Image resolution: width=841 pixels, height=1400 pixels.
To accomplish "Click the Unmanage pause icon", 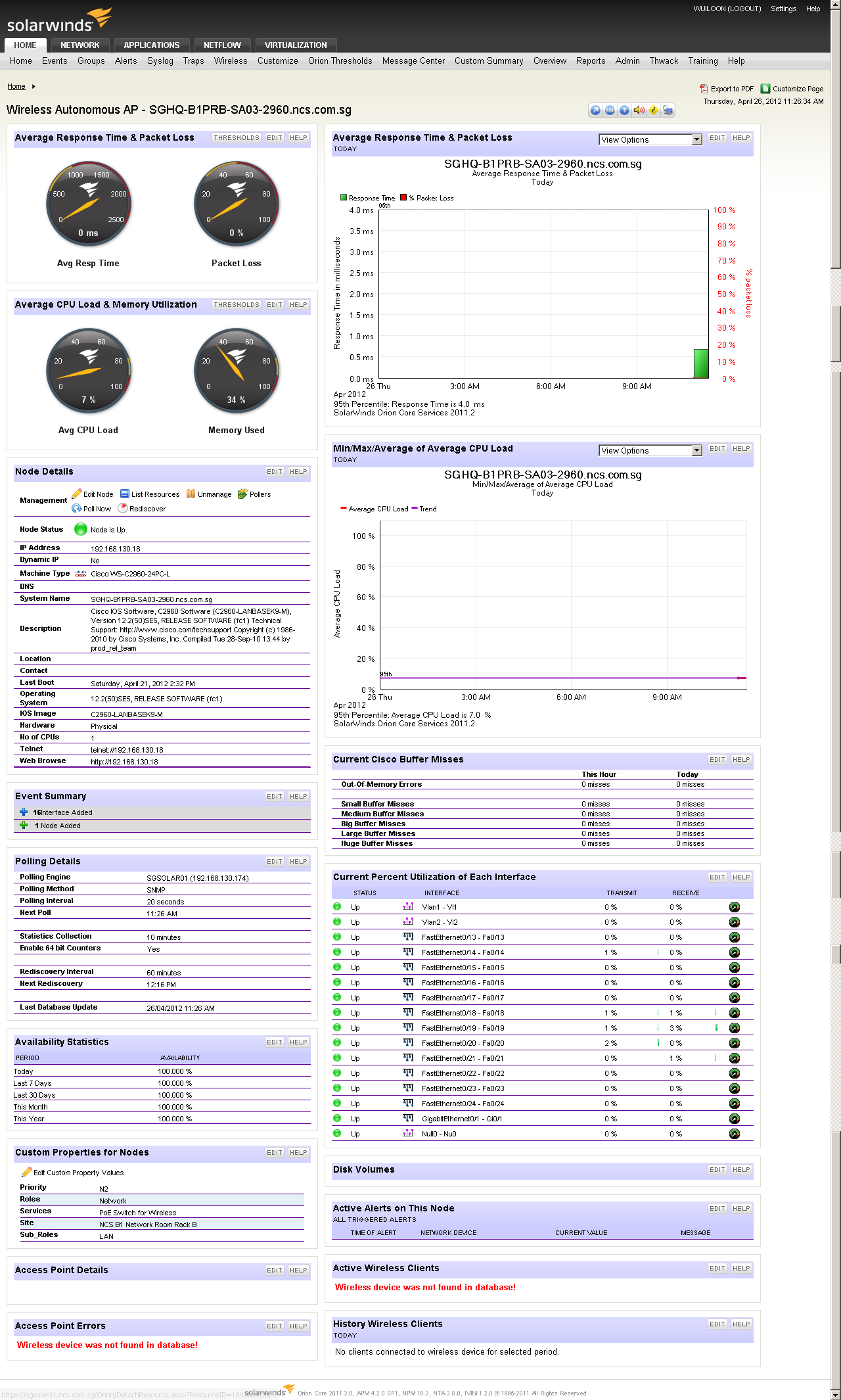I will tap(191, 494).
